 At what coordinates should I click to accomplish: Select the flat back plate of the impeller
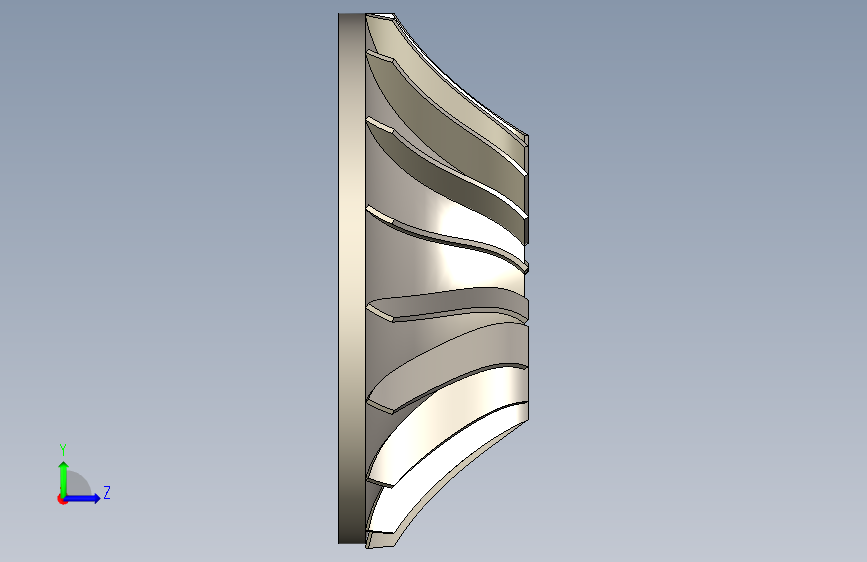click(x=352, y=279)
